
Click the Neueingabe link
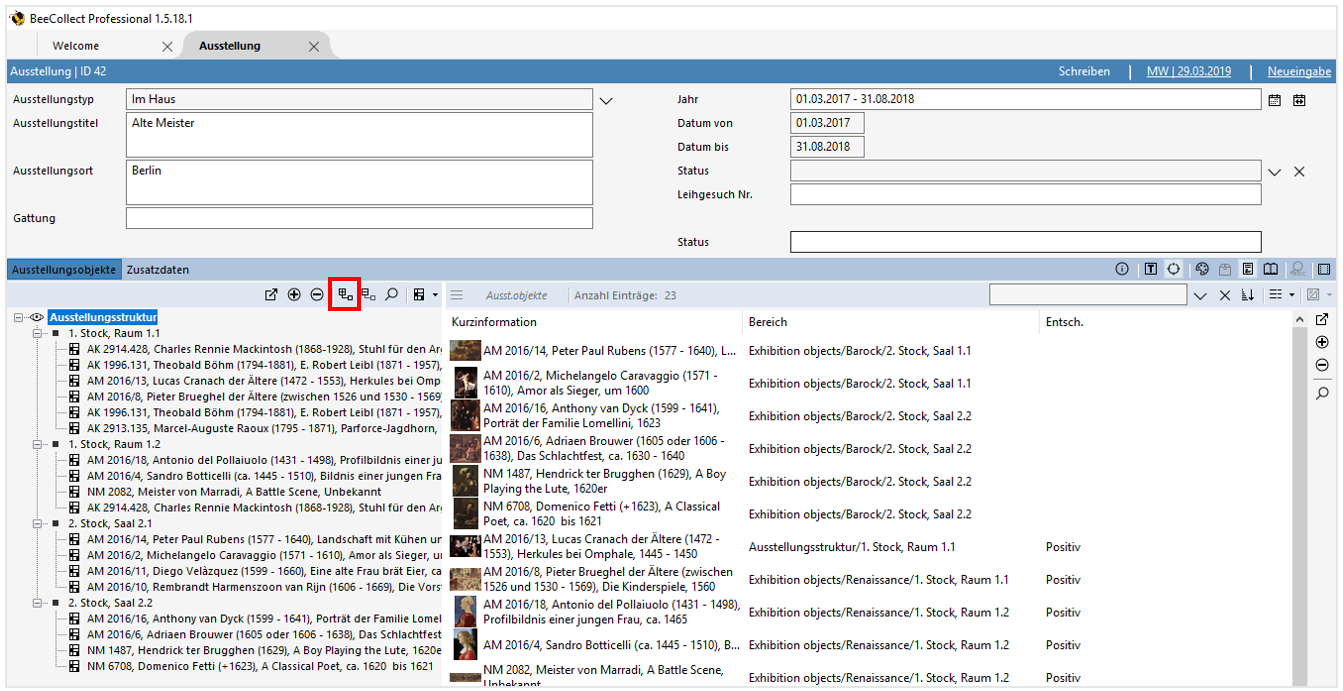coord(1299,71)
